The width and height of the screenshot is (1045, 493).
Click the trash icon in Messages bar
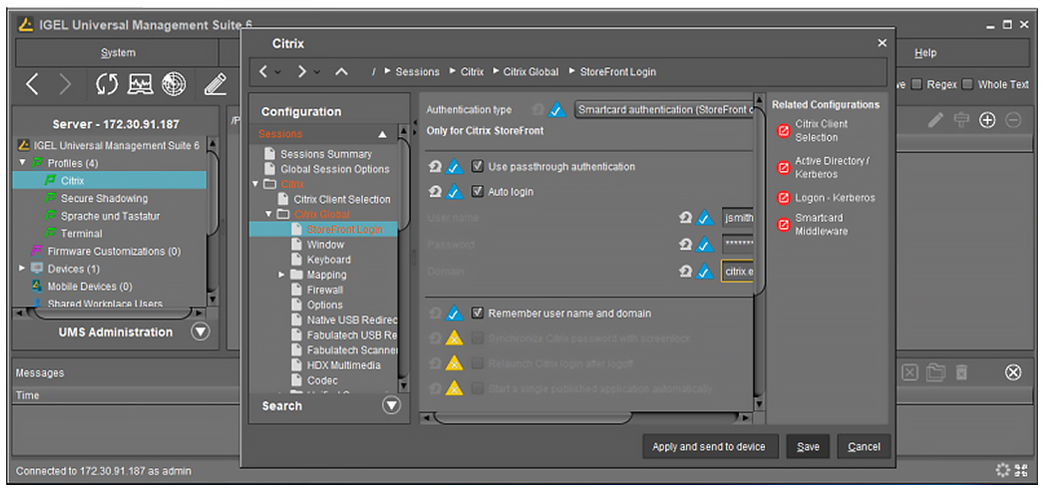(x=962, y=372)
